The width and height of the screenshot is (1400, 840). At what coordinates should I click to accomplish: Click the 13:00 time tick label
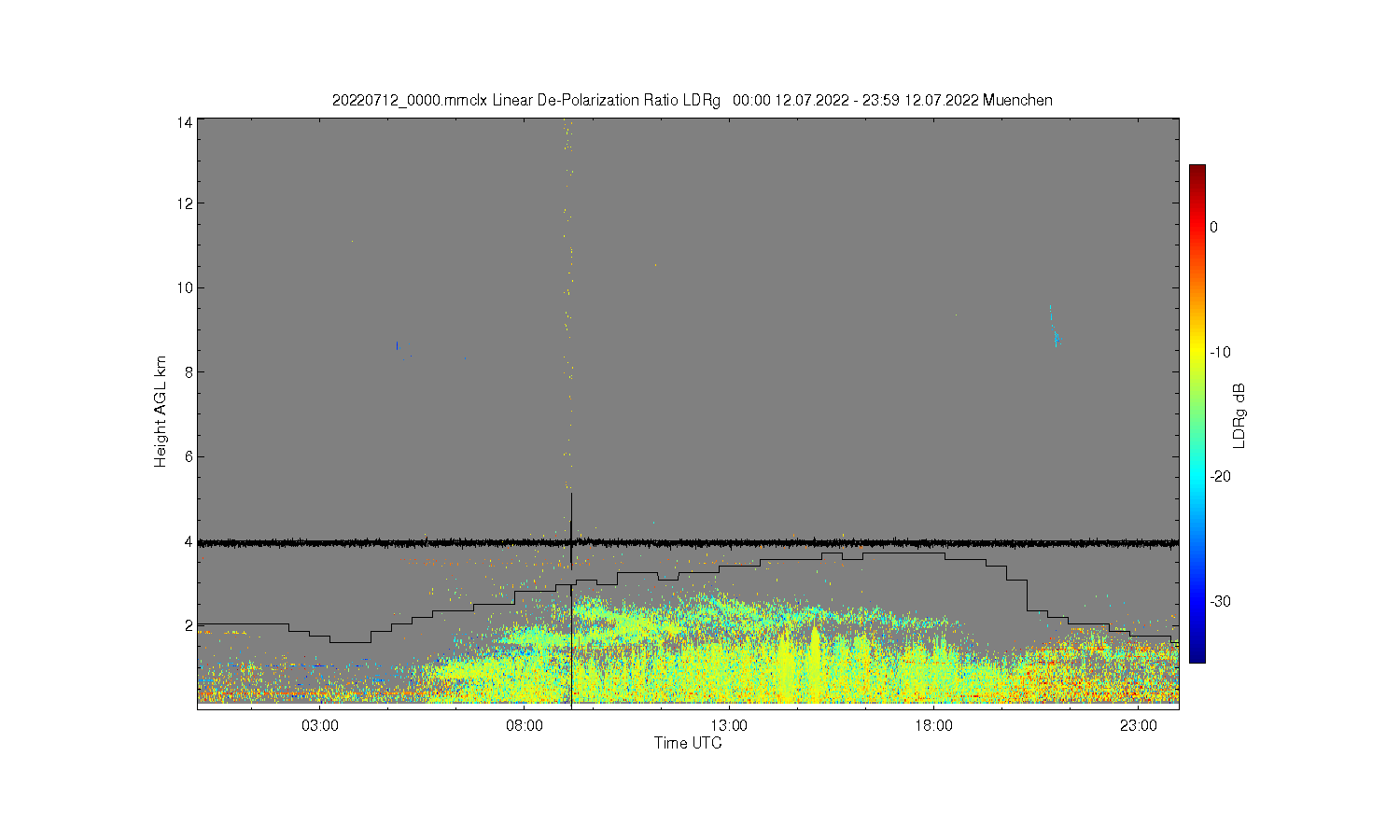(729, 725)
